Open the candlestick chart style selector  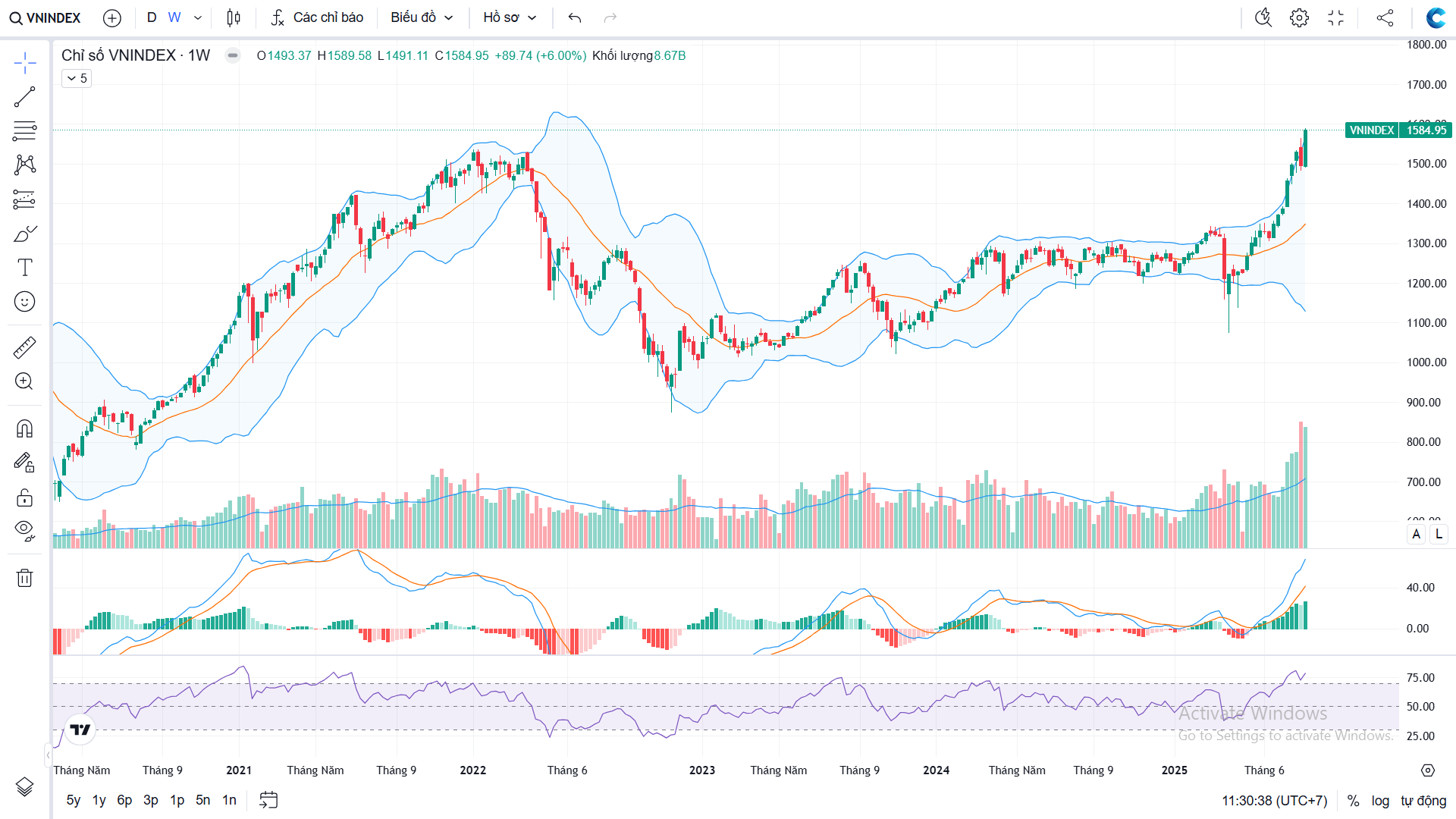[234, 17]
